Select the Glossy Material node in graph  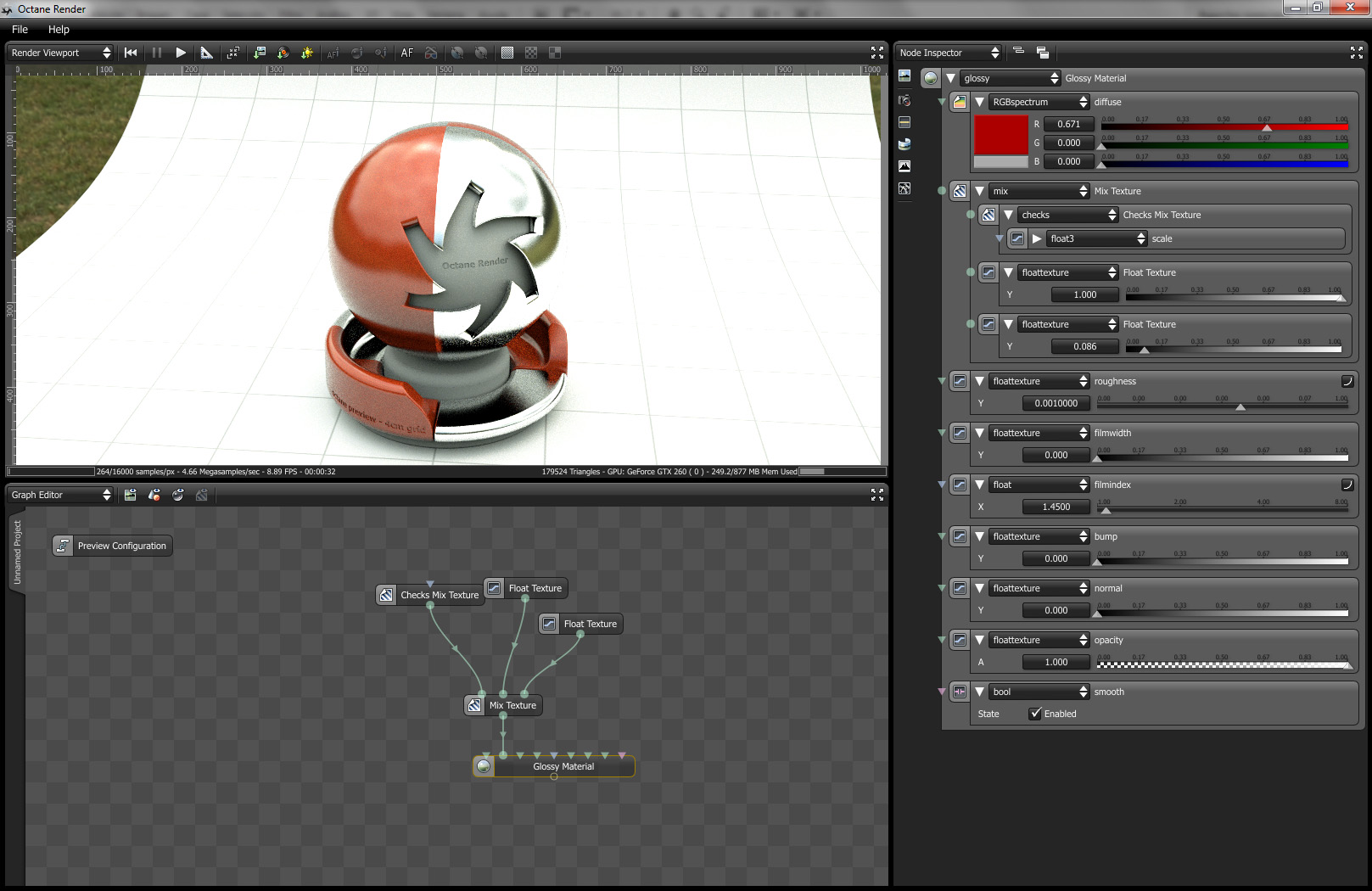pos(554,766)
